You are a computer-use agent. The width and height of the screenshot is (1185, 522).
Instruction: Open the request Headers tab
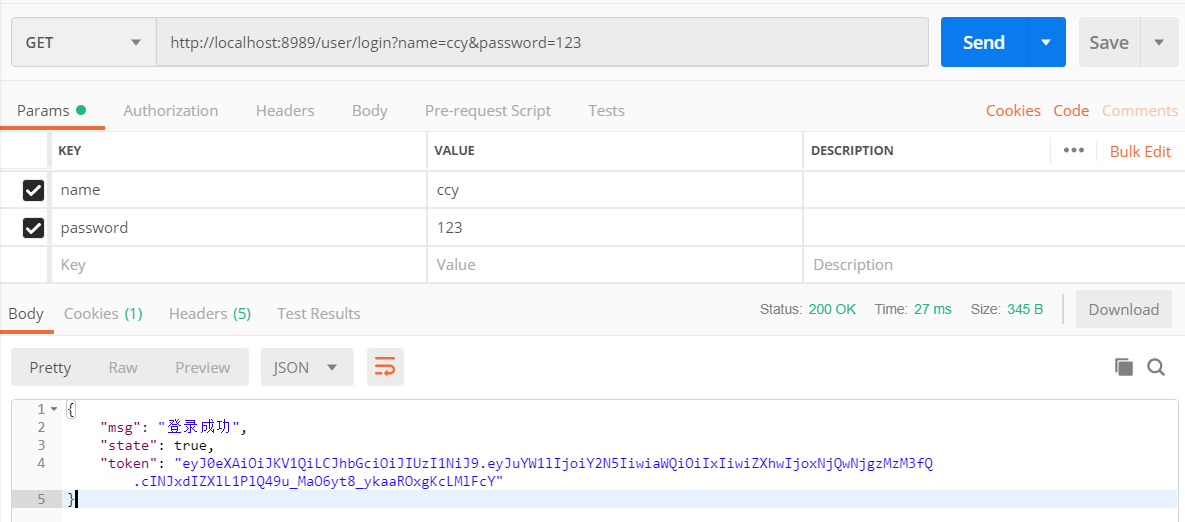285,111
